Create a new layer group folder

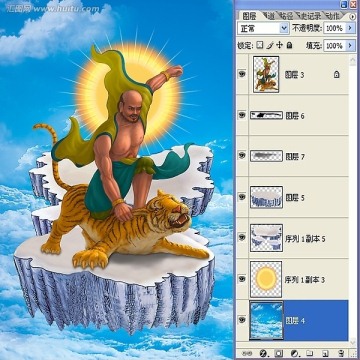click(310, 353)
